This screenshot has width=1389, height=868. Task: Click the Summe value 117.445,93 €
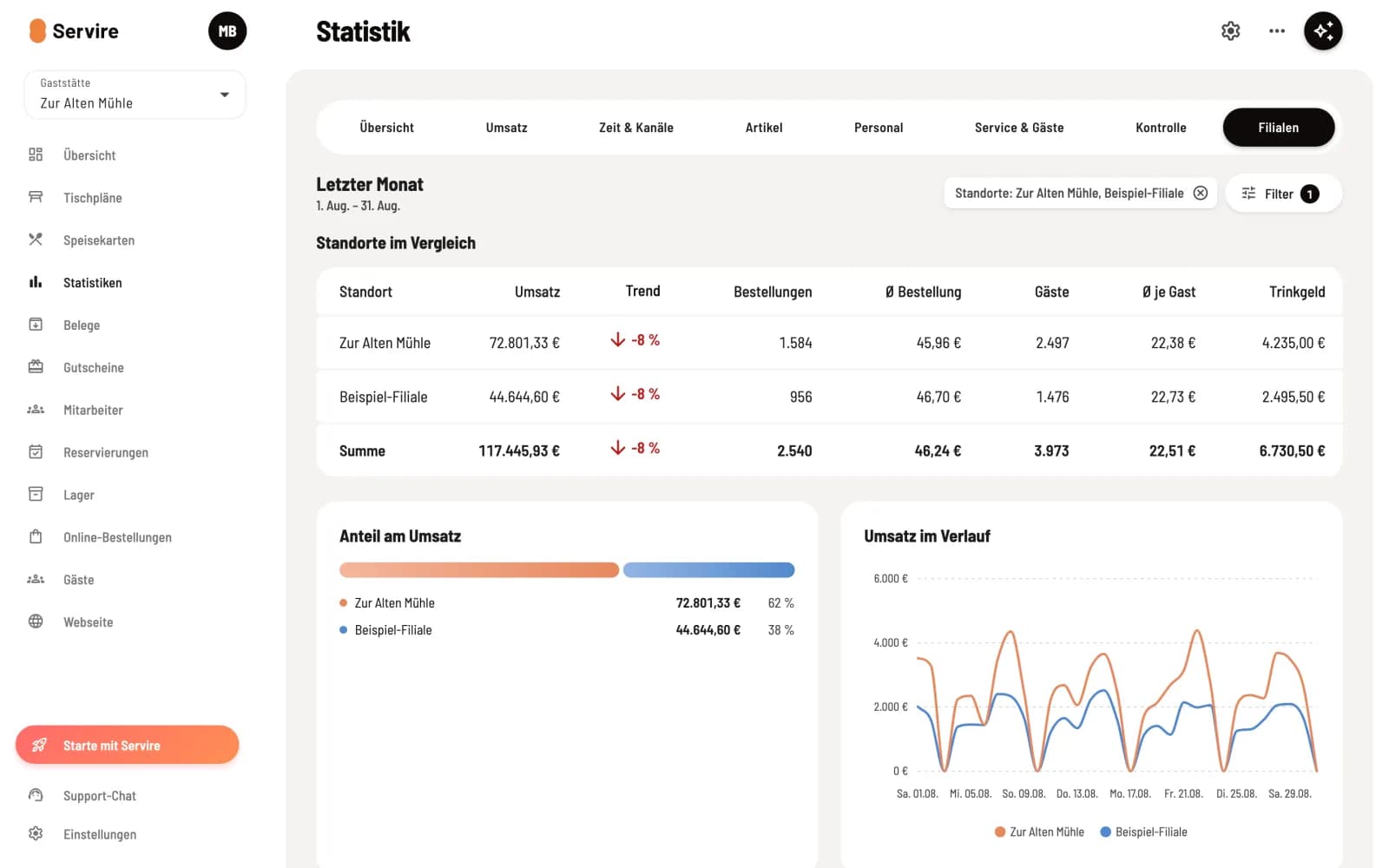[519, 450]
